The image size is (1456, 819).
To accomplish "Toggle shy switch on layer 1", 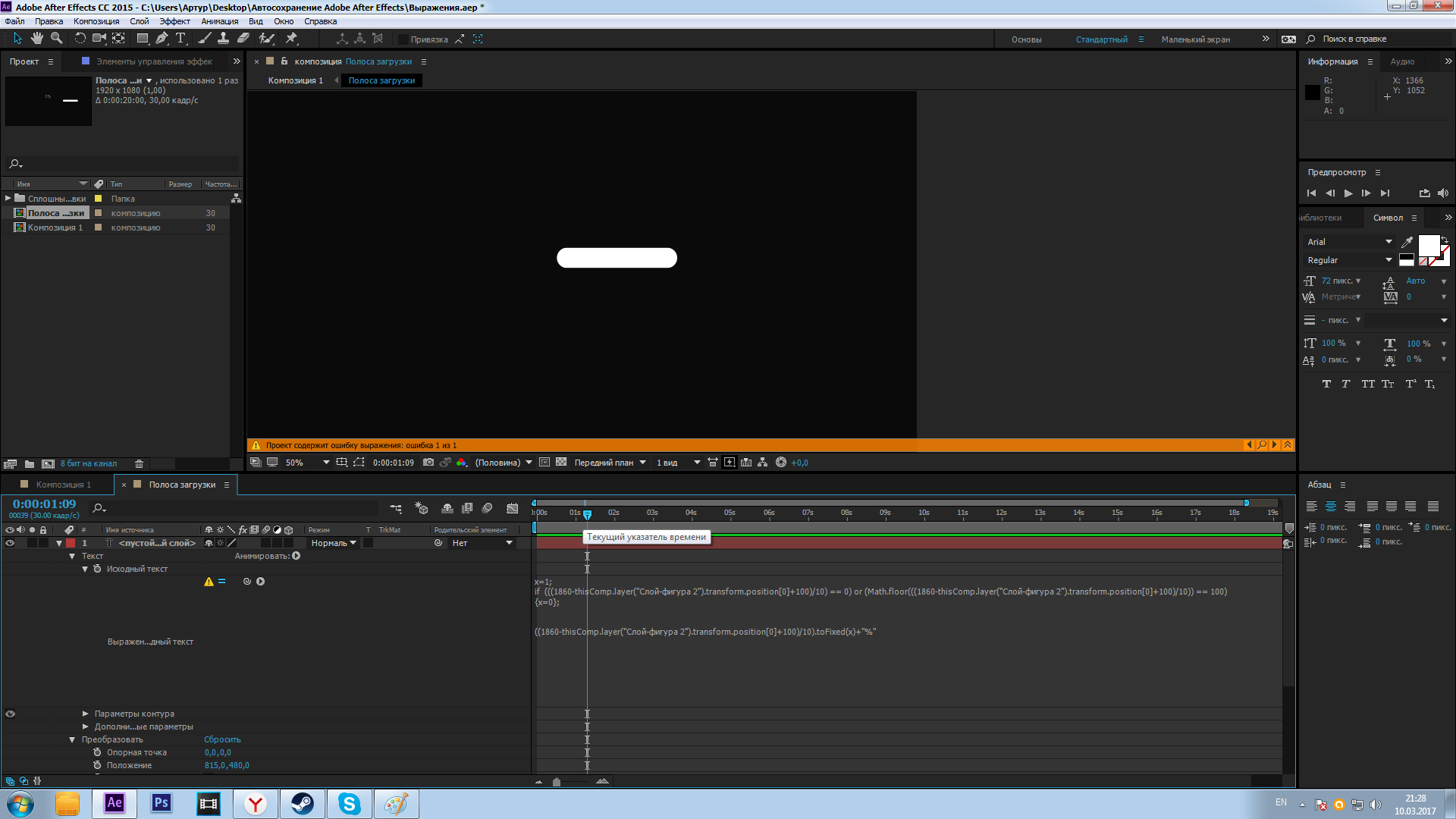I will [209, 543].
